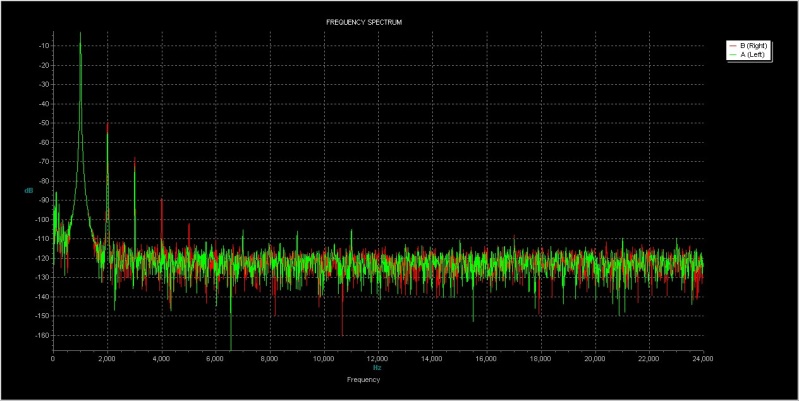Select the B (Right) legend entry
The image size is (799, 401).
tap(749, 45)
